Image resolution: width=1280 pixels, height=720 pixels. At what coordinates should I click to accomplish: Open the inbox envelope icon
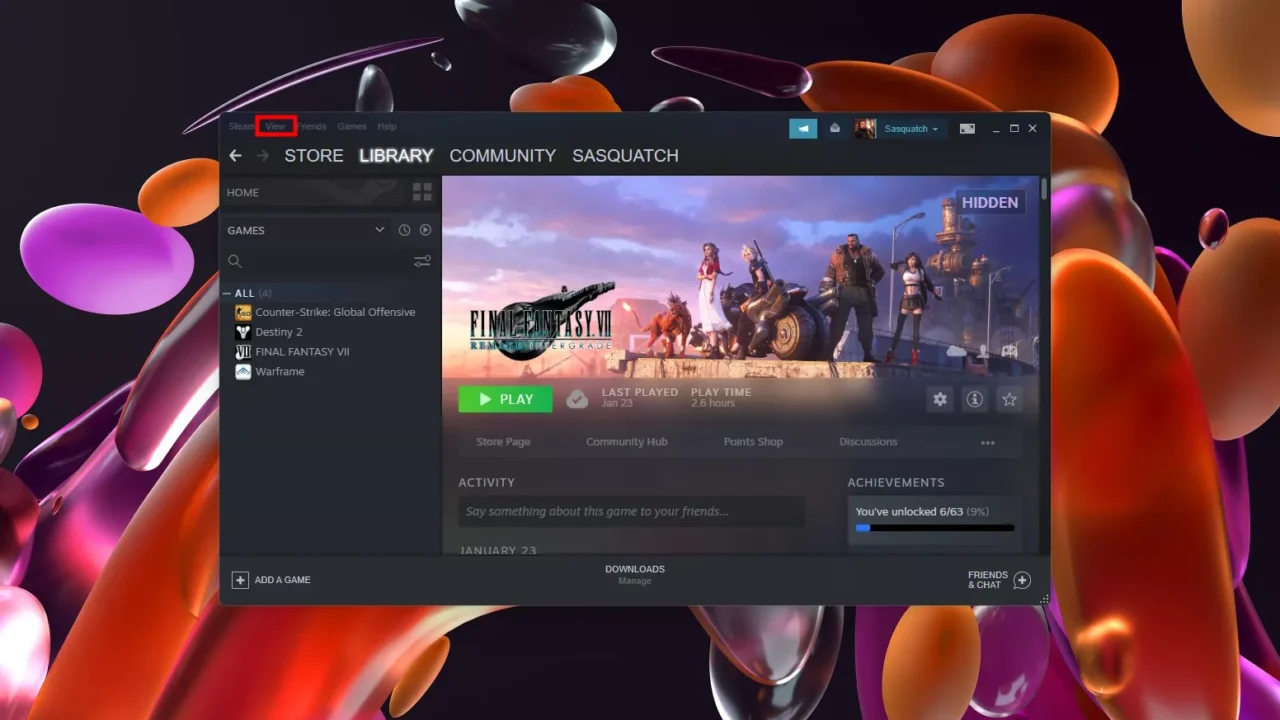(x=835, y=128)
